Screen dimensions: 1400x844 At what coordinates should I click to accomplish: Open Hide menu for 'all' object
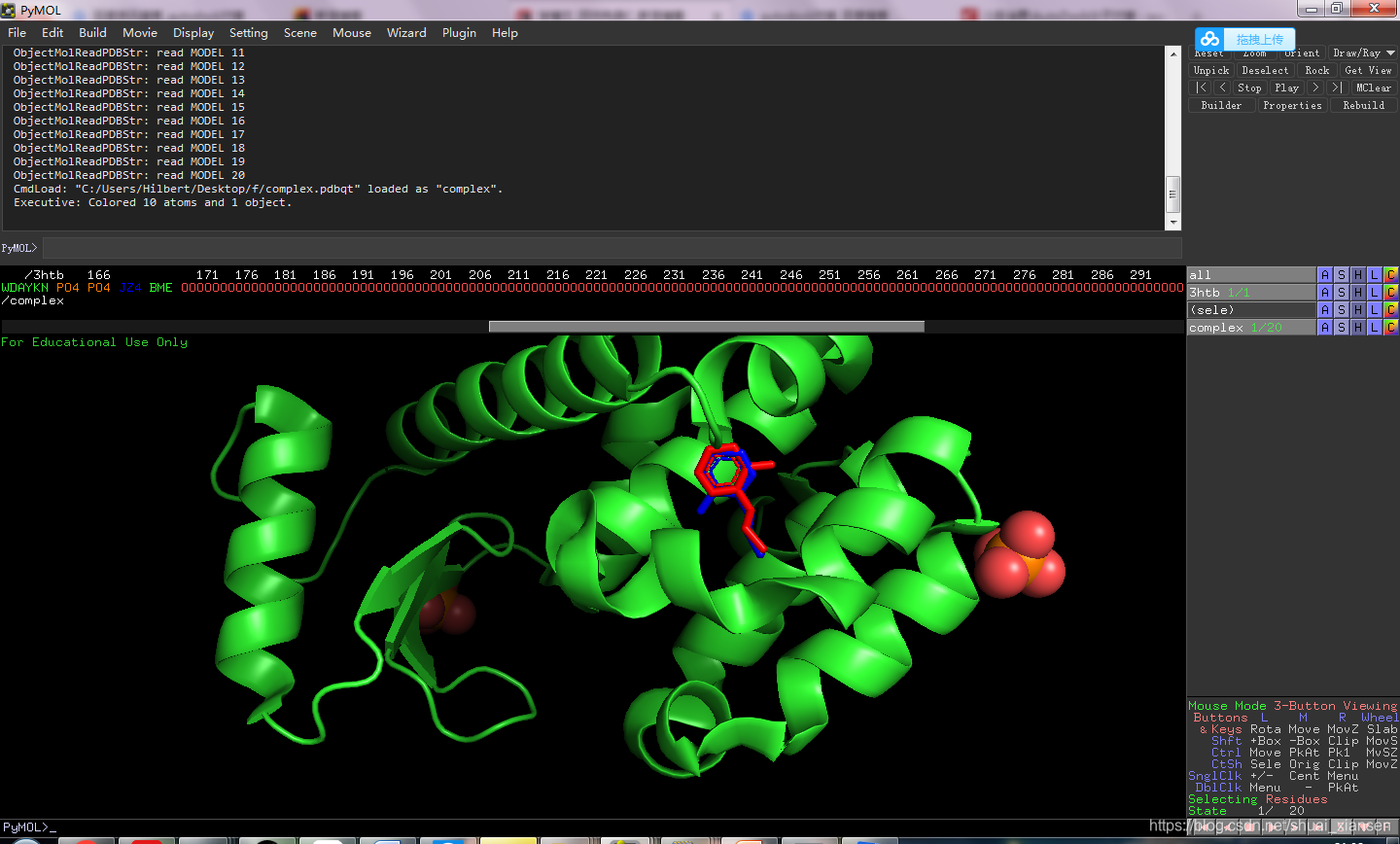pyautogui.click(x=1357, y=275)
